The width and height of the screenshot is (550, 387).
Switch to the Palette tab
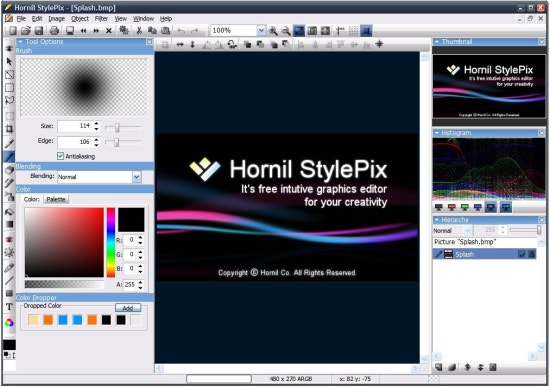(56, 199)
